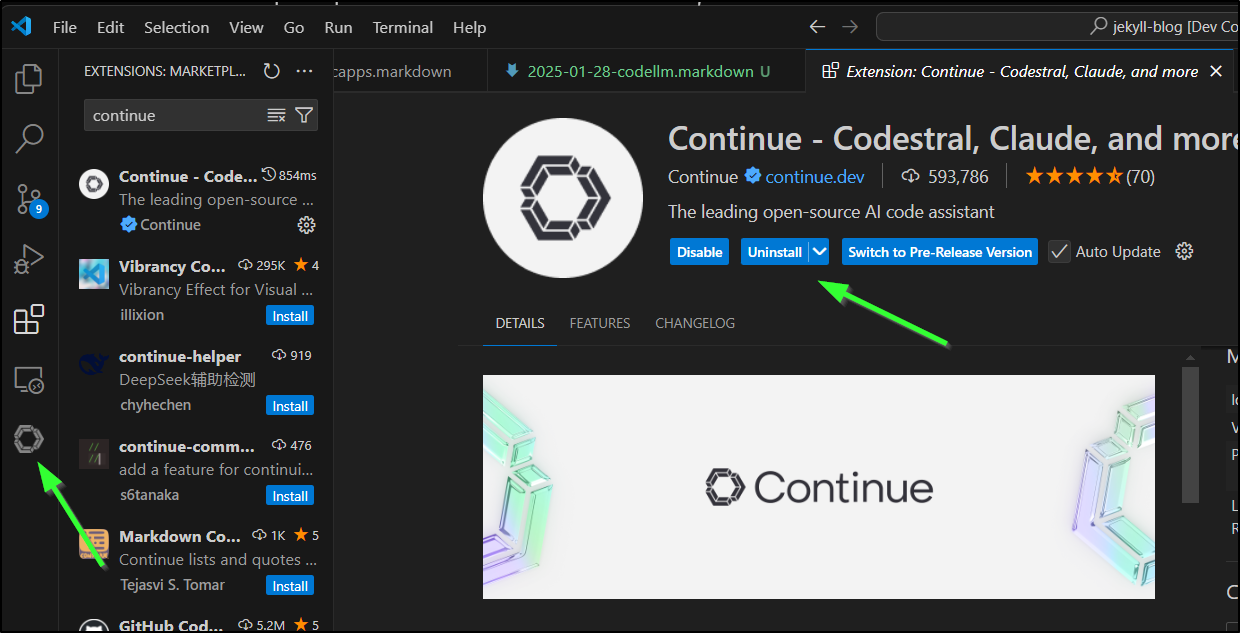Screen dimensions: 1240x633
Task: Open the Run and Debug view
Action: [x=28, y=260]
